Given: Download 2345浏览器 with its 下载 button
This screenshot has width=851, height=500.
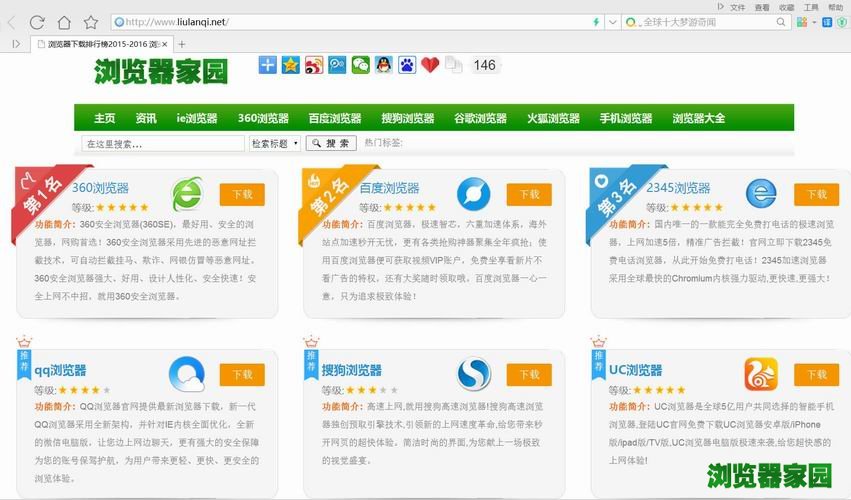Looking at the screenshot, I should point(816,194).
